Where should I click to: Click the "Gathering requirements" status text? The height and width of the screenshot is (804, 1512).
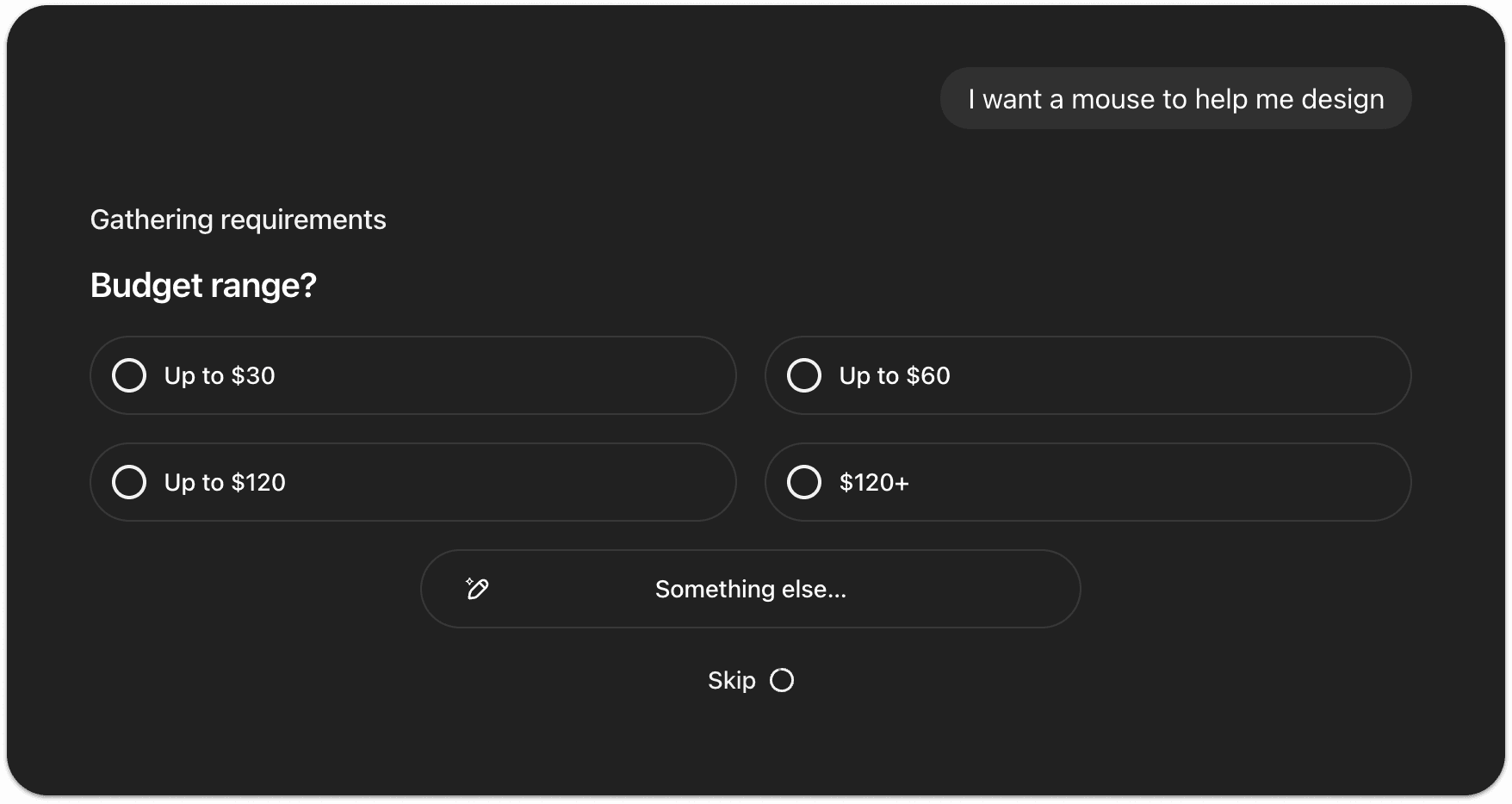tap(238, 220)
